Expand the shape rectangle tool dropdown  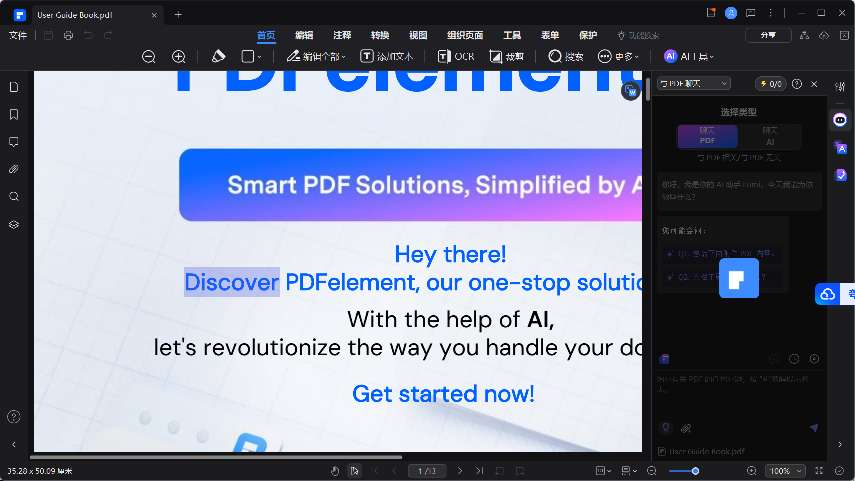(259, 57)
